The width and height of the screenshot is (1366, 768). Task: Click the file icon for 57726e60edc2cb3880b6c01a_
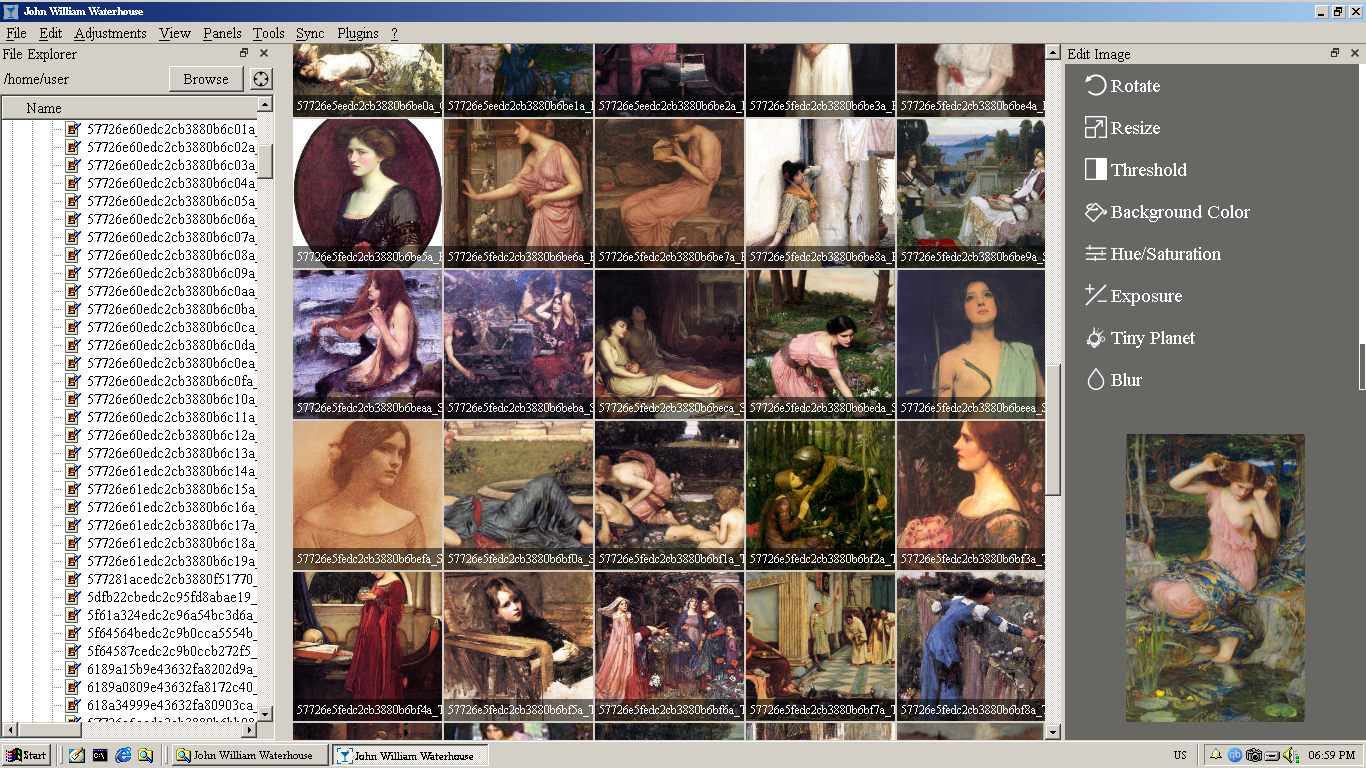73,129
